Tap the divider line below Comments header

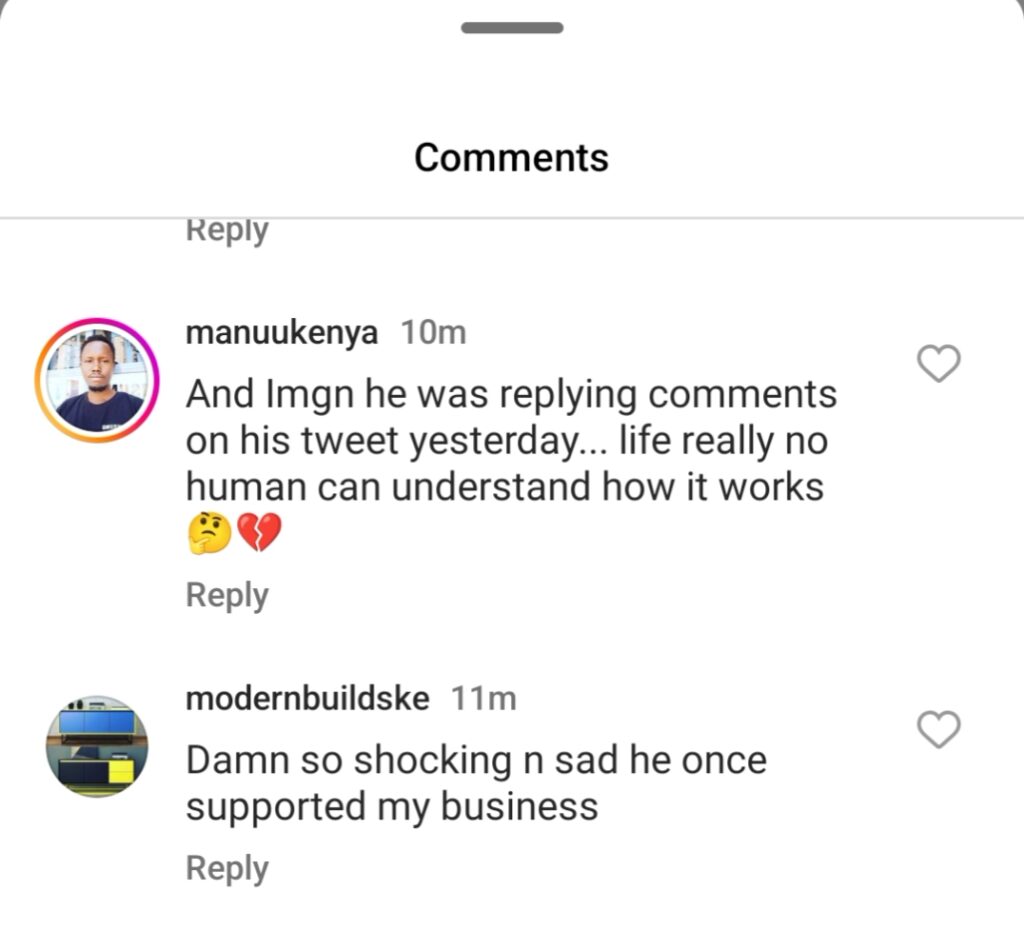(x=512, y=217)
